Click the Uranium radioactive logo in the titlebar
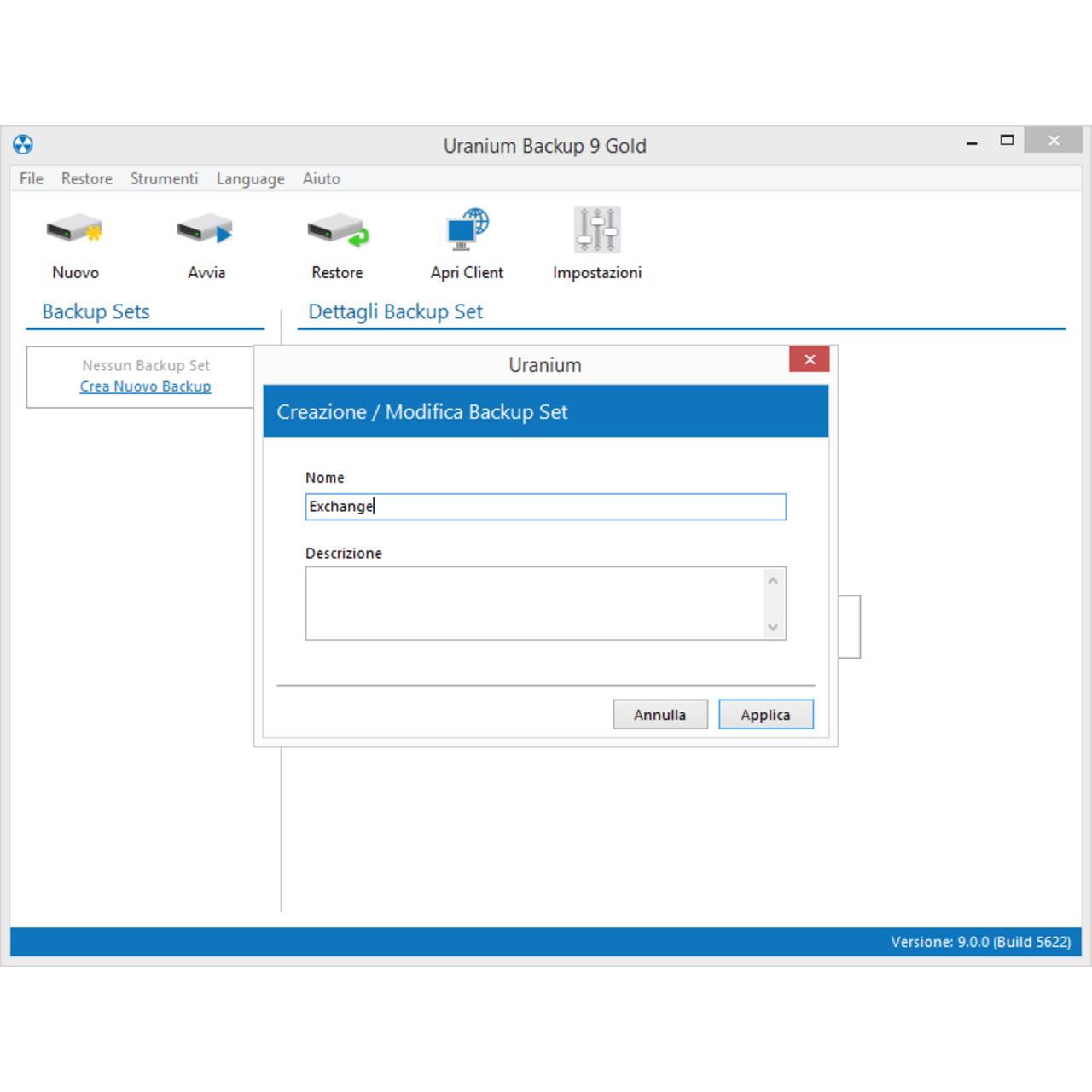The height and width of the screenshot is (1092, 1092). (23, 145)
